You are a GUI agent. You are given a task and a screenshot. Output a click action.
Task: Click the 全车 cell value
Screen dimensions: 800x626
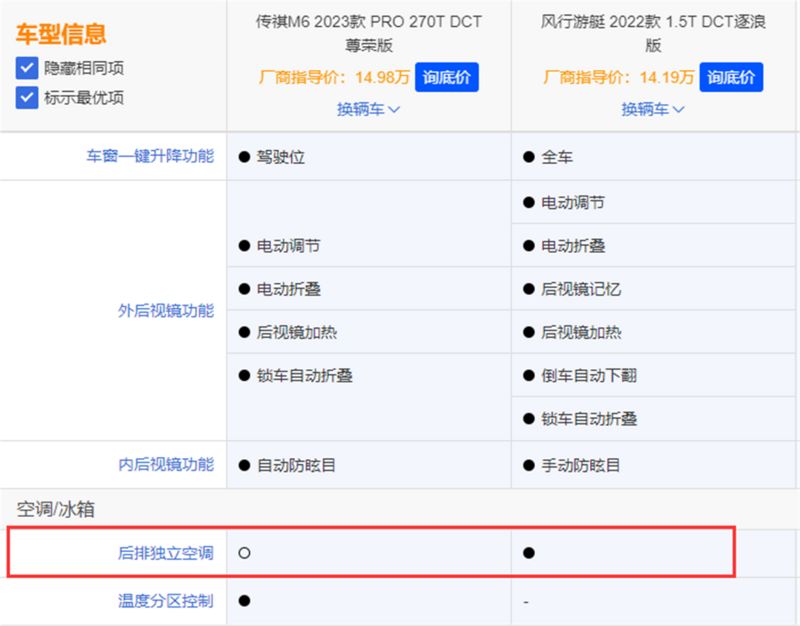click(557, 157)
